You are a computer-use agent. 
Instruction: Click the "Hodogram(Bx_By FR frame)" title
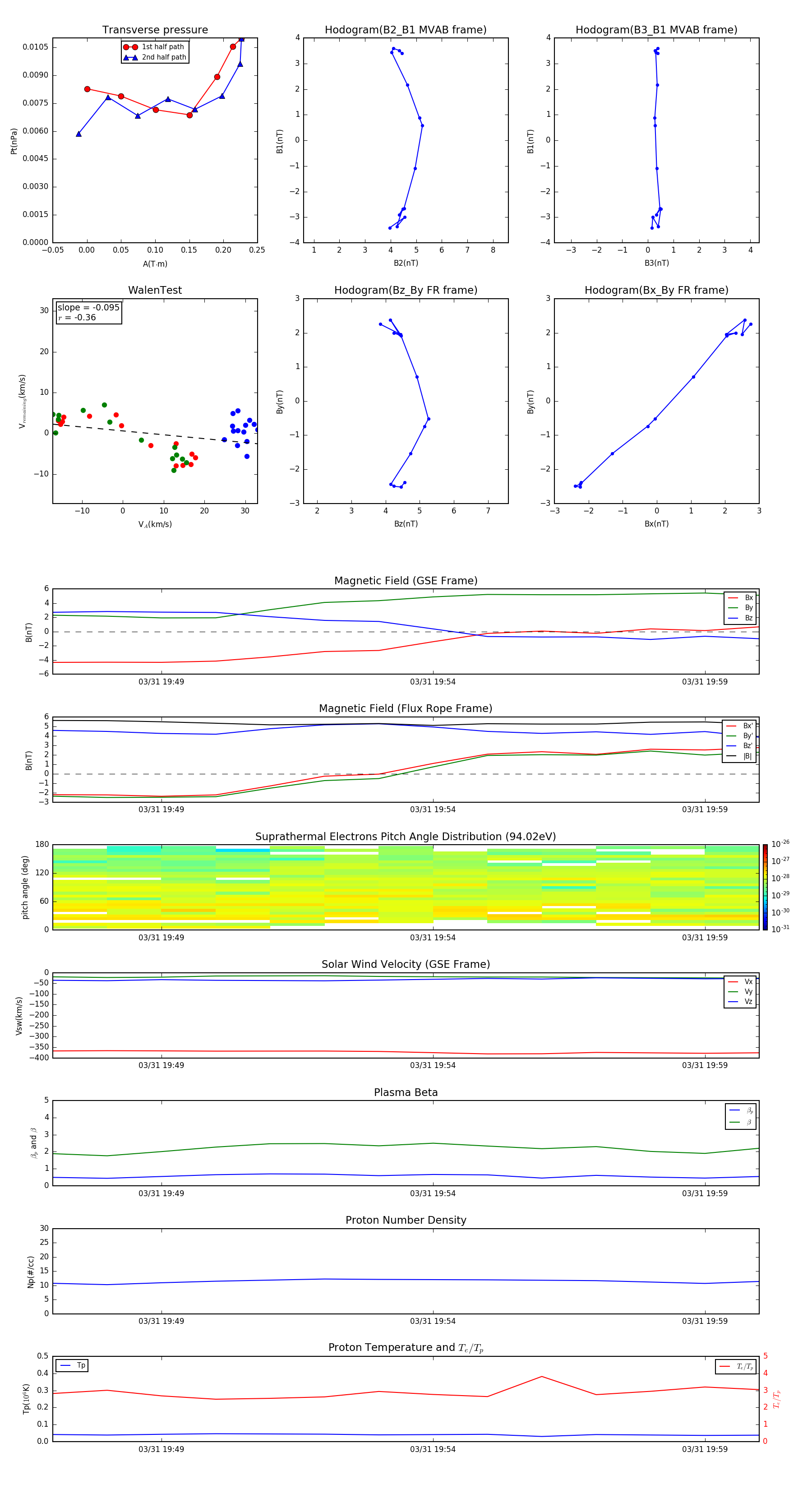point(656,290)
